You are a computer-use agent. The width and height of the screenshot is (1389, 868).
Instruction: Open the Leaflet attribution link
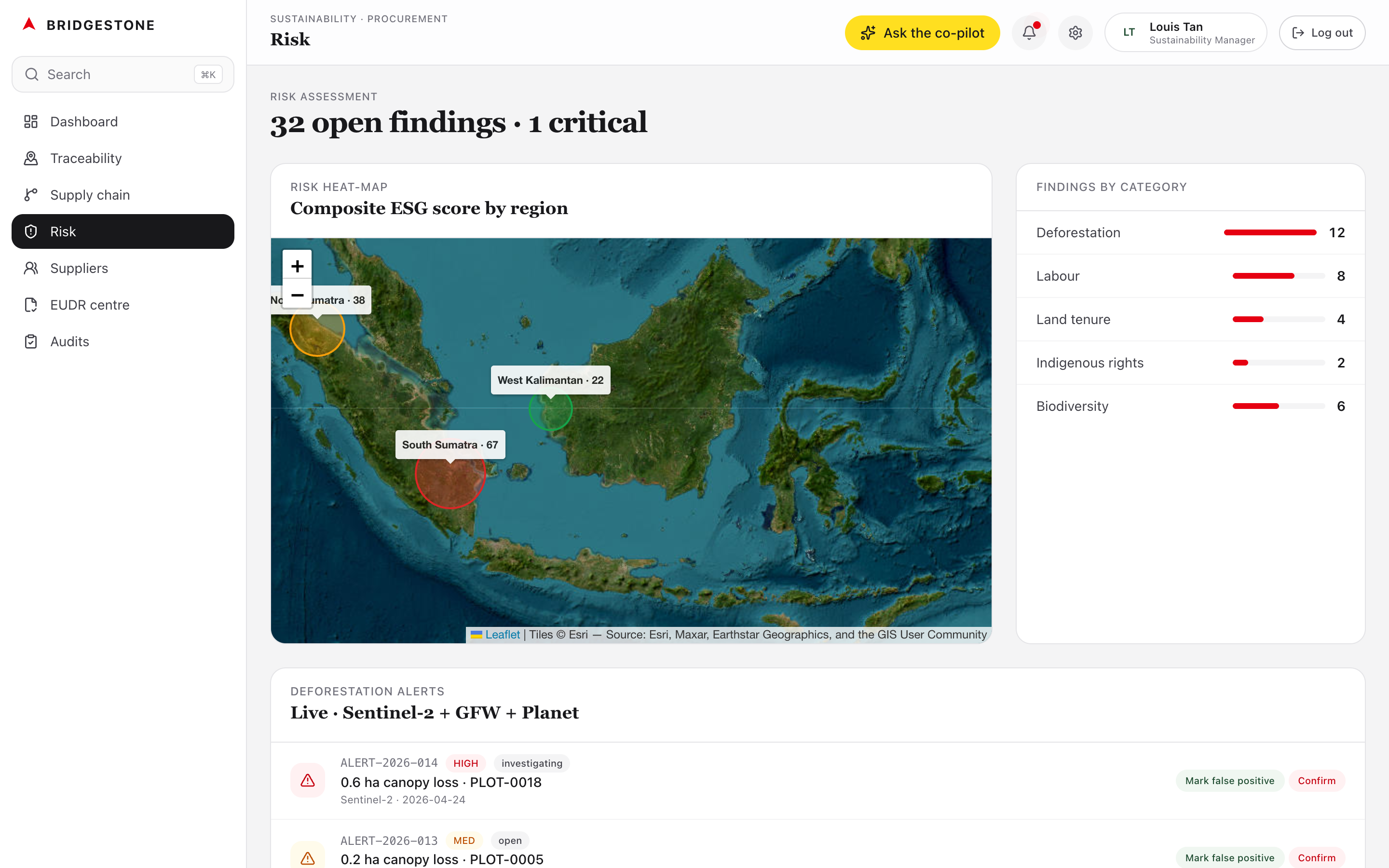pyautogui.click(x=502, y=634)
